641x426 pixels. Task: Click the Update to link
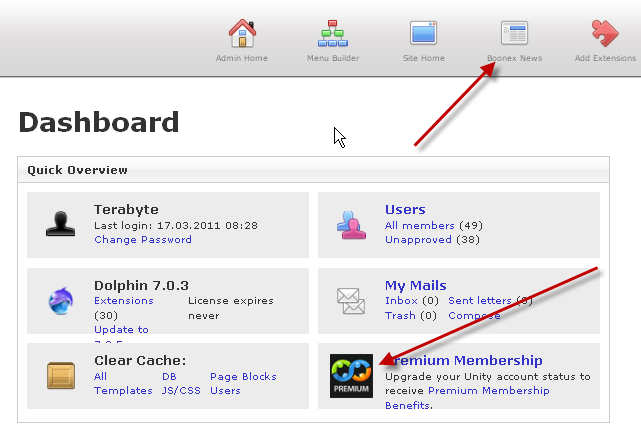point(121,330)
